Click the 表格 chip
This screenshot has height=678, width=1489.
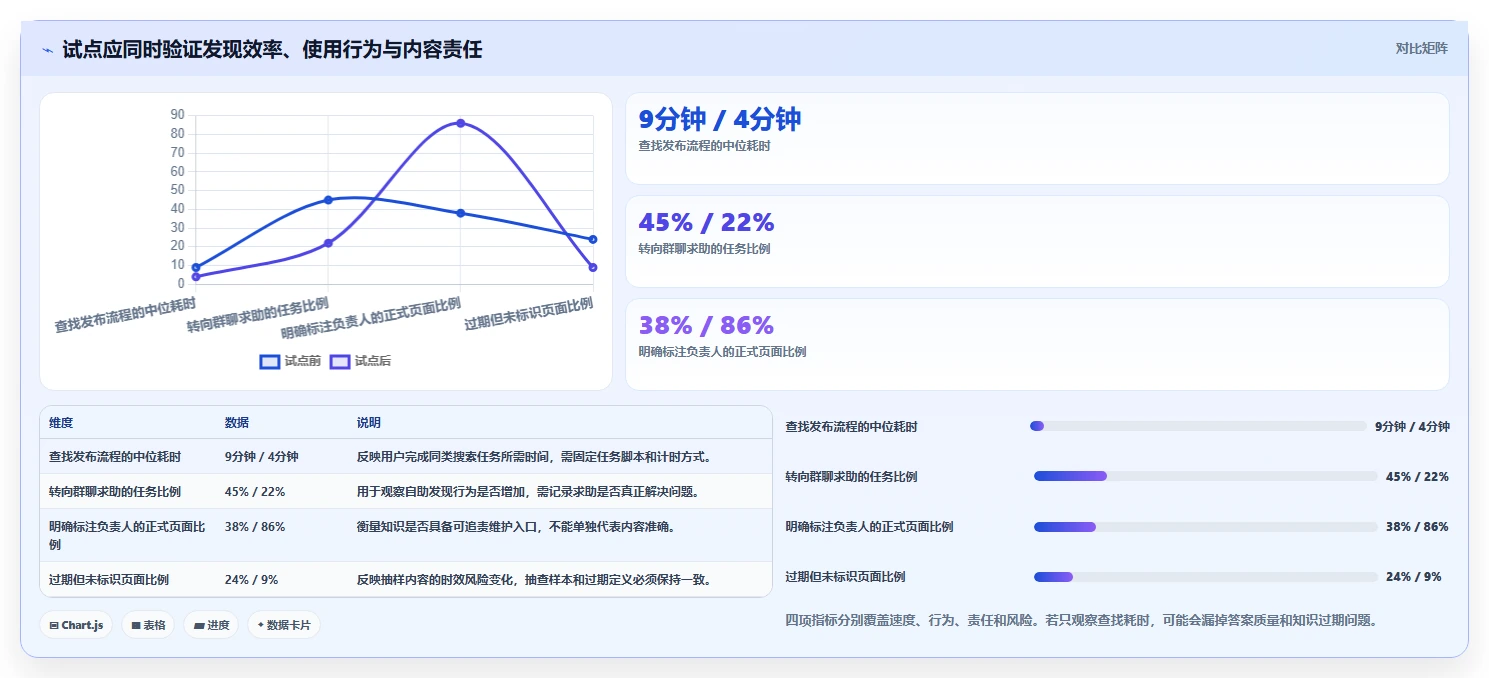pos(148,625)
